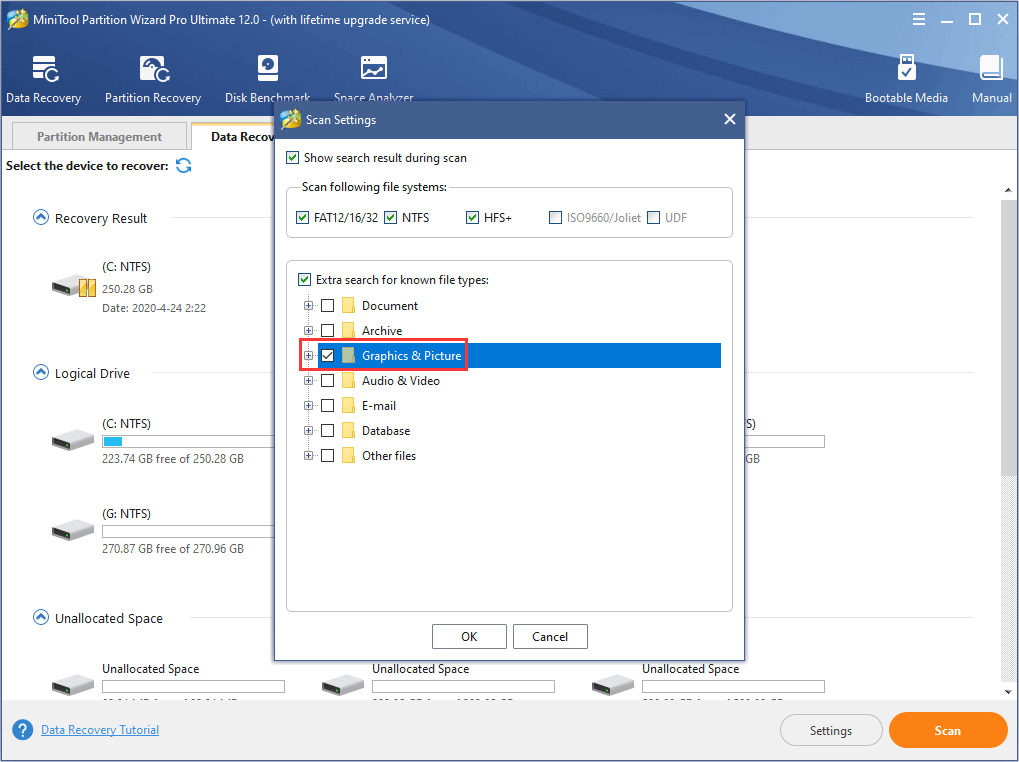Click the G: drive usage bar
This screenshot has height=762, width=1019.
pyautogui.click(x=188, y=531)
